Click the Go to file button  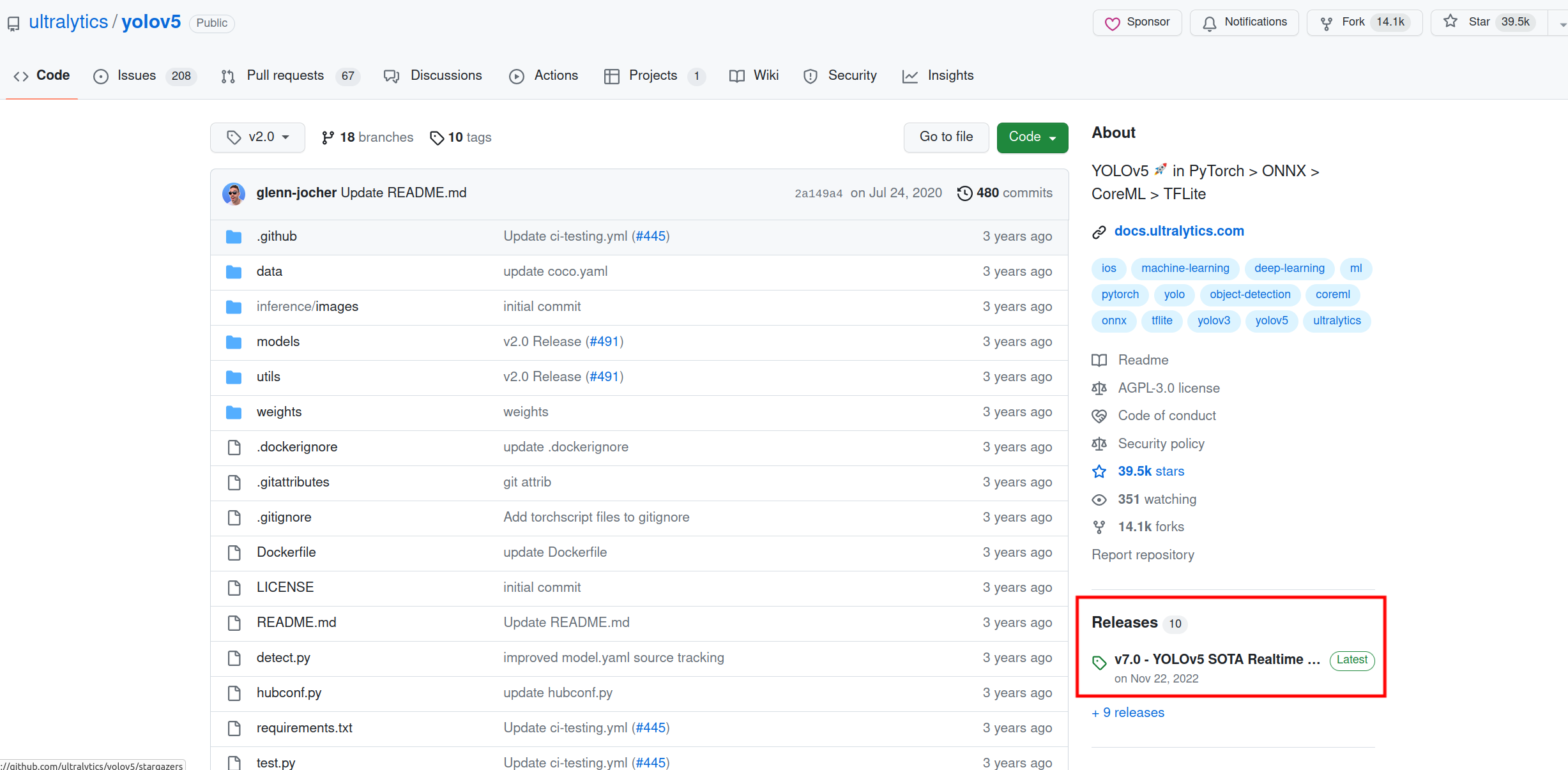coord(946,137)
